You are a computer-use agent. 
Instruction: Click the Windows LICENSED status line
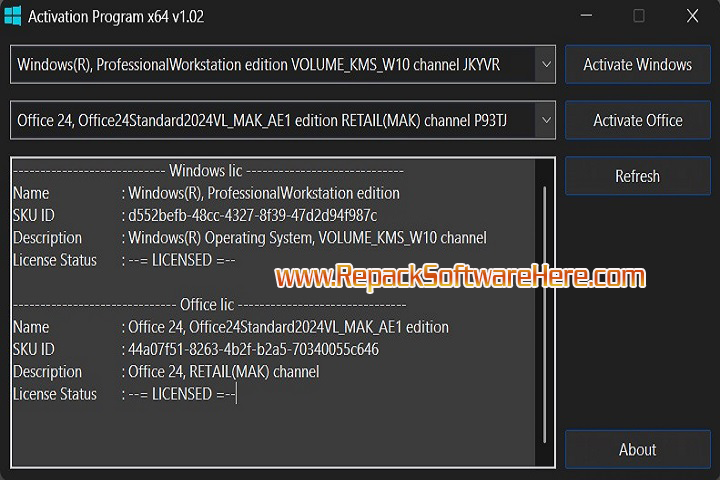click(x=182, y=260)
